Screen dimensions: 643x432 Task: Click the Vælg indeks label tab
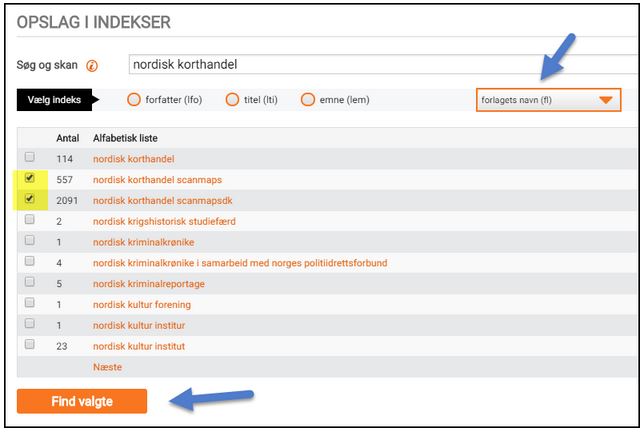tap(53, 100)
